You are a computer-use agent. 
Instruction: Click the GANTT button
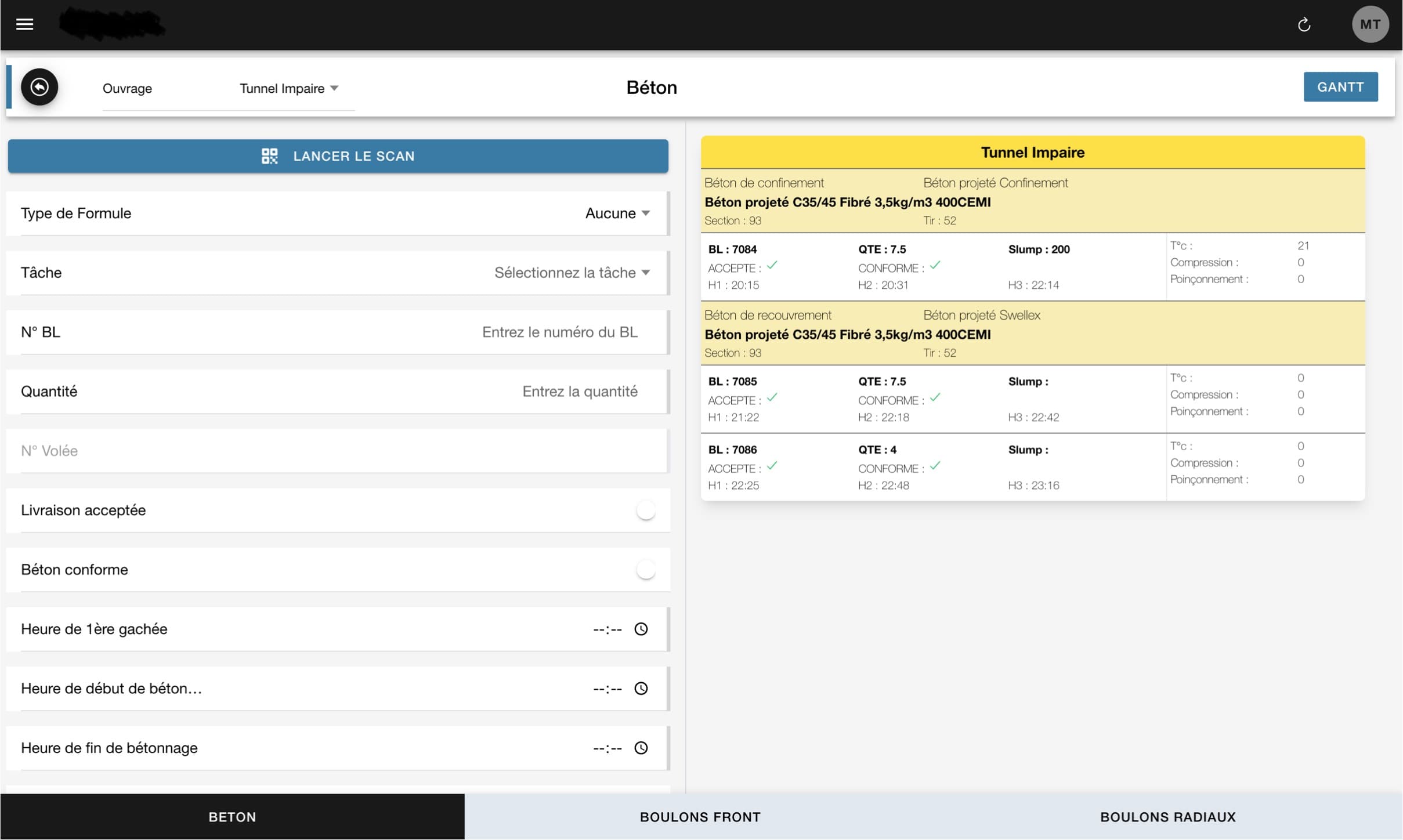coord(1340,87)
